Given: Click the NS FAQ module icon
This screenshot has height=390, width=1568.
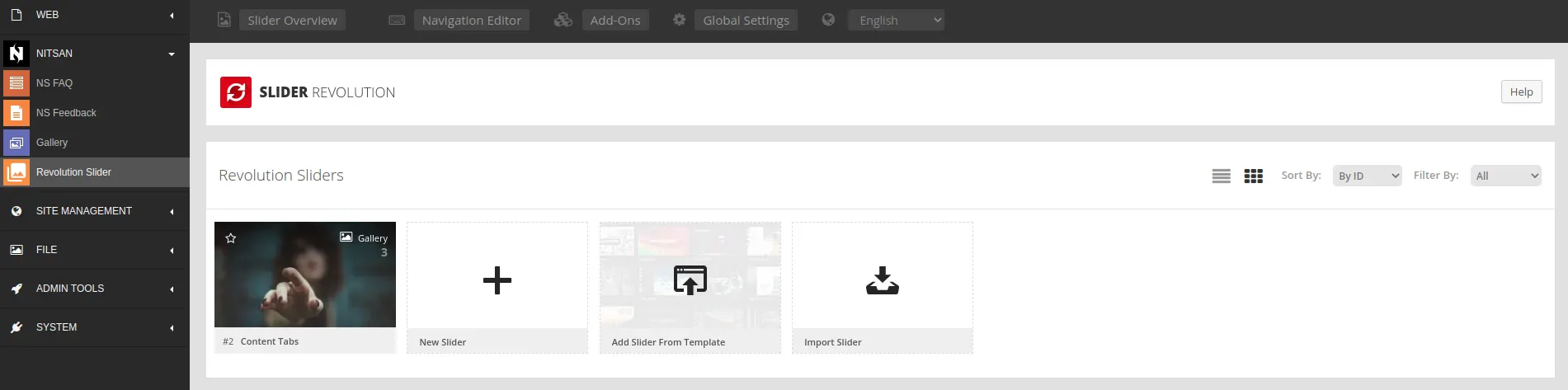Looking at the screenshot, I should (x=16, y=83).
